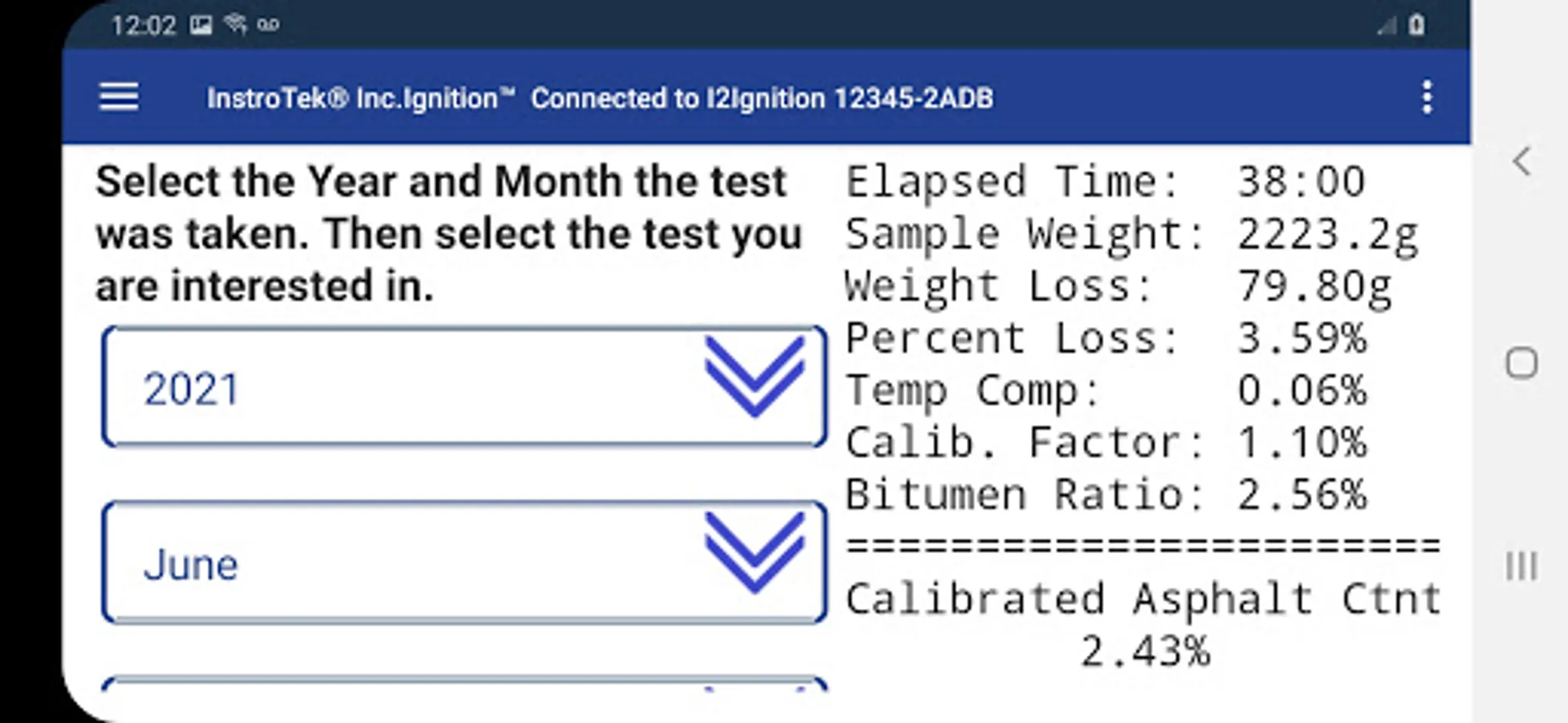
Task: Tap the Wi-Fi icon in status bar
Action: pyautogui.click(x=235, y=24)
